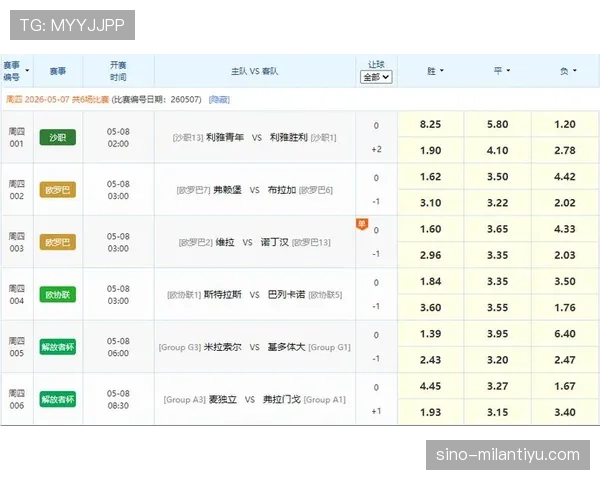The height and width of the screenshot is (480, 600).
Task: Select draw odds 3.50 for match 002
Action: [497, 177]
